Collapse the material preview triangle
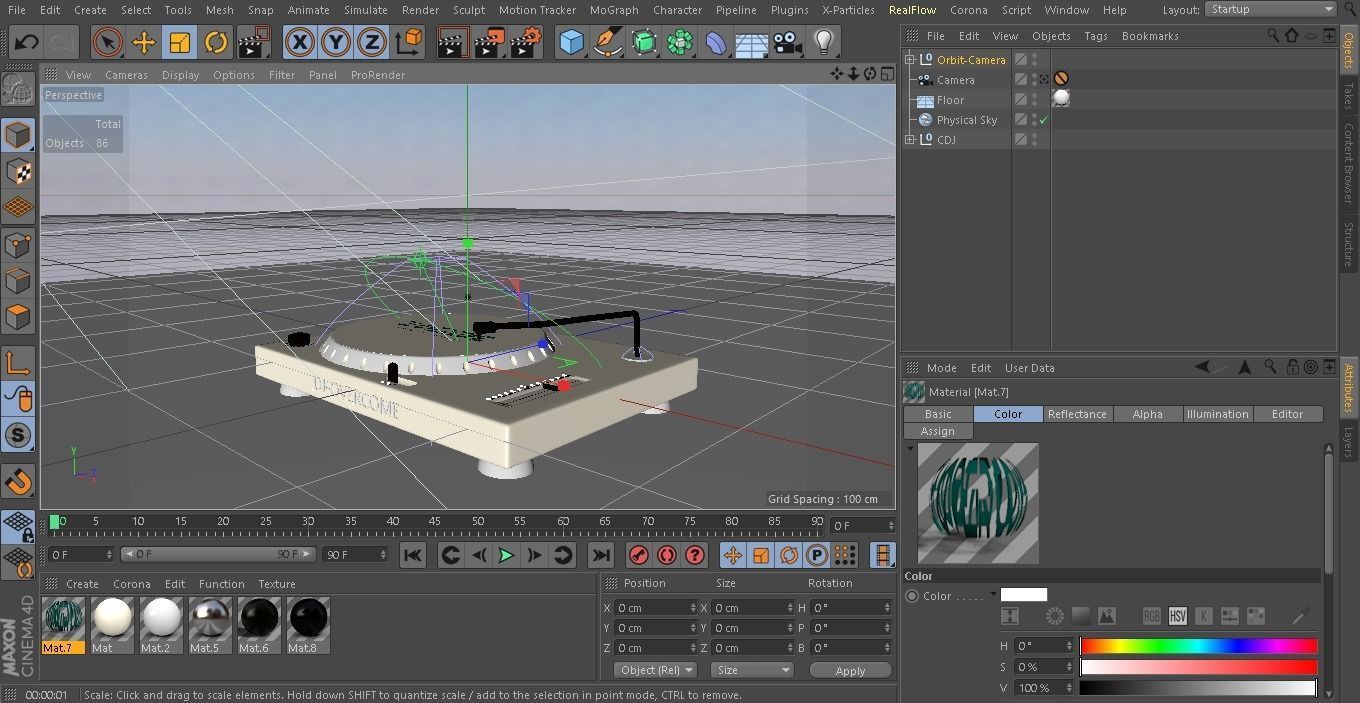Viewport: 1360px width, 703px height. (910, 448)
